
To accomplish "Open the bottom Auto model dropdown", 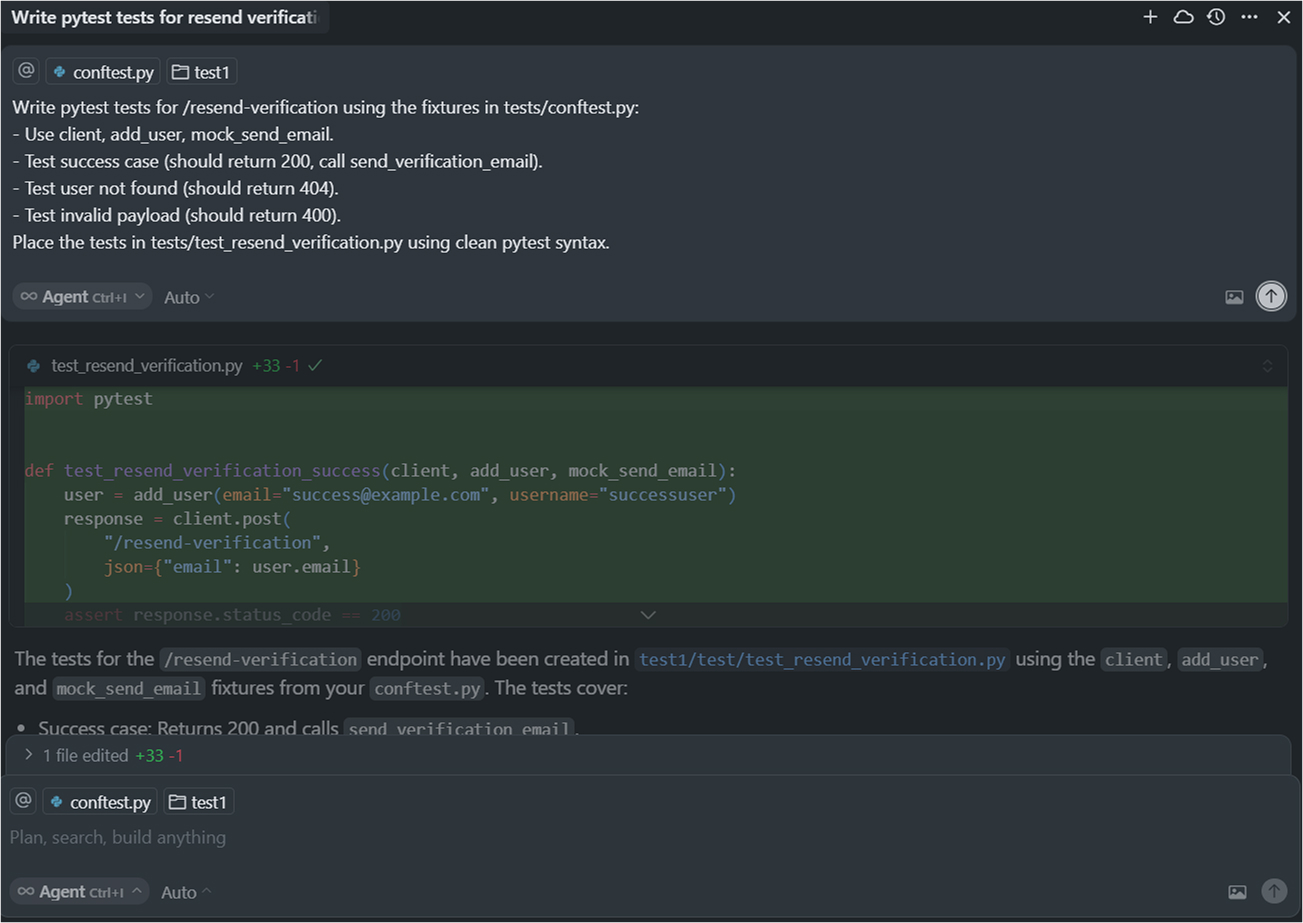I will (x=187, y=892).
